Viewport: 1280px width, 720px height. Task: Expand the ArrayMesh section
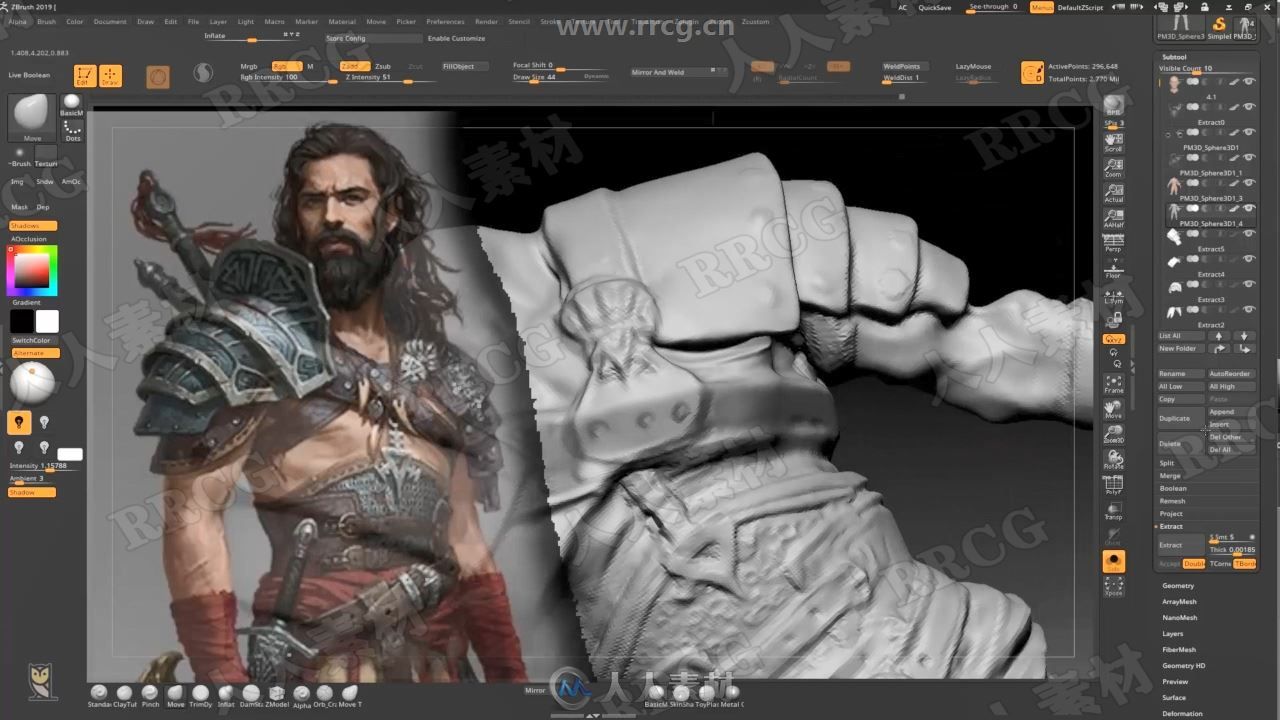[1179, 602]
